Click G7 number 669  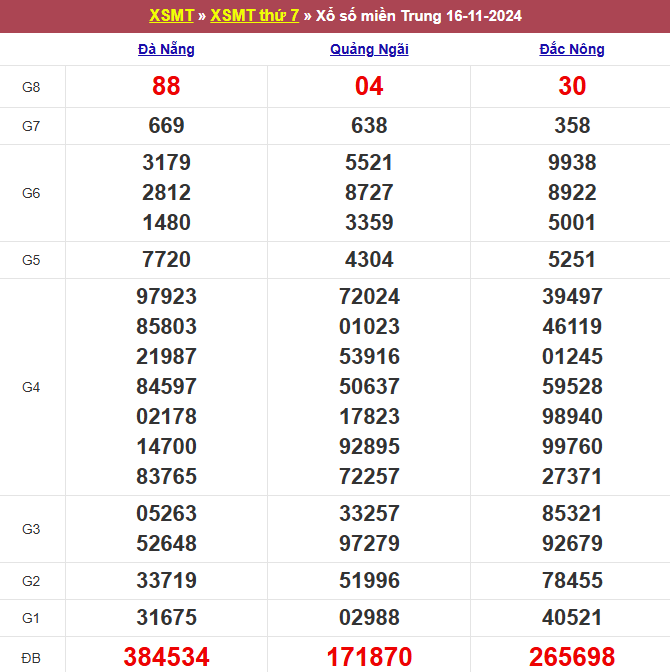(166, 126)
